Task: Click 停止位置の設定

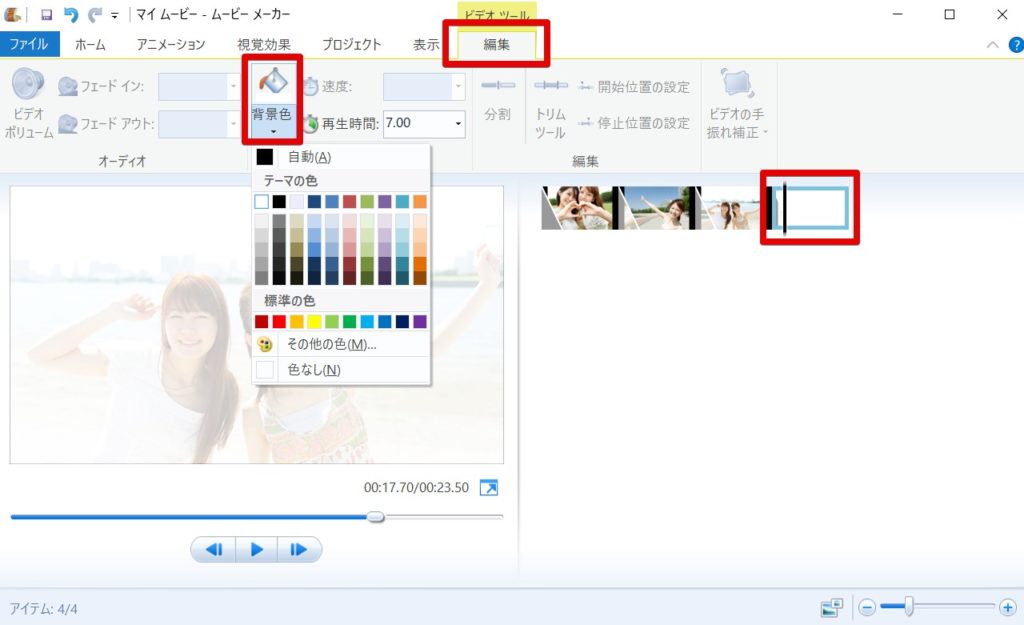Action: [634, 123]
